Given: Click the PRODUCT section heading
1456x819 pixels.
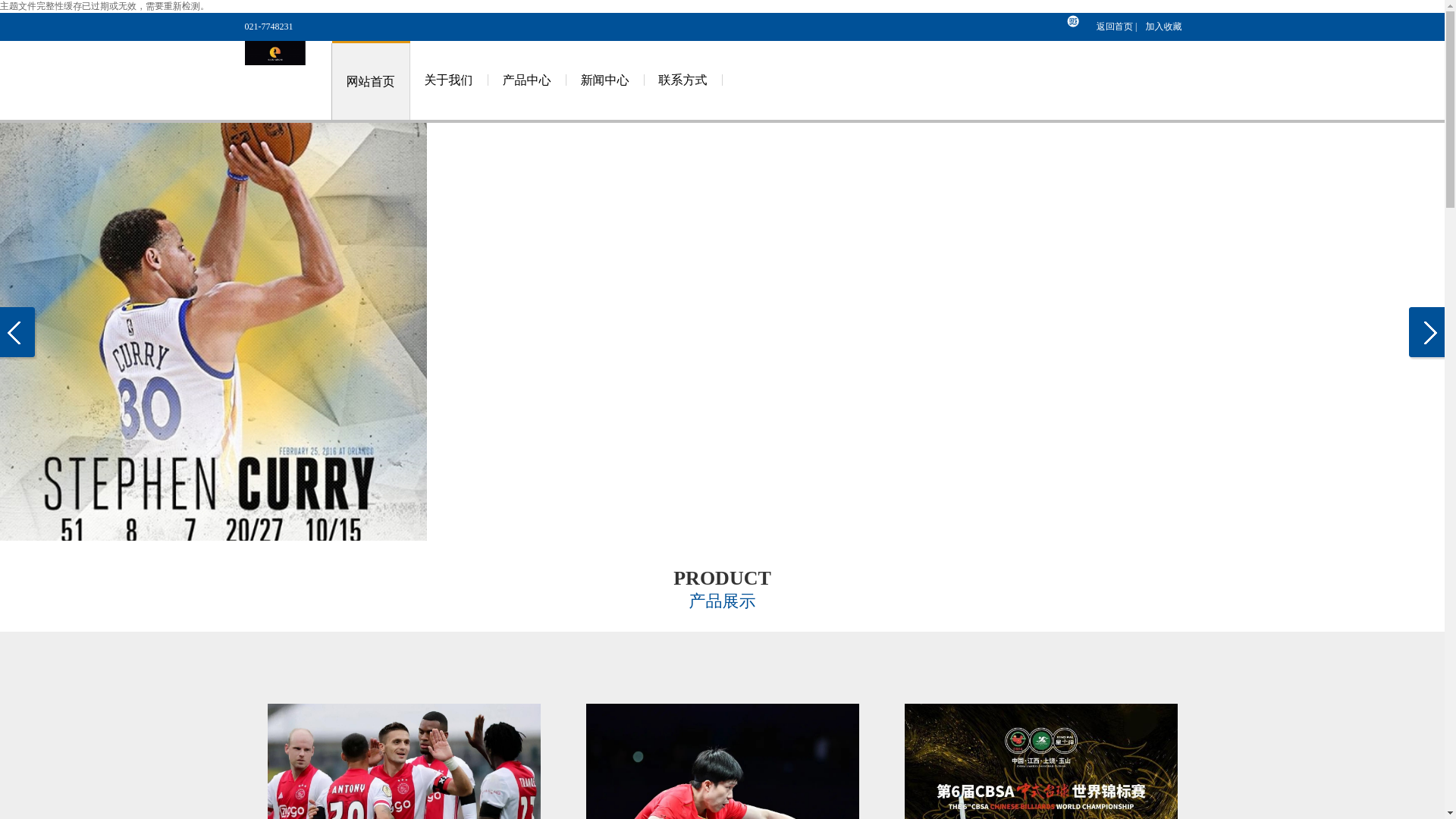Looking at the screenshot, I should point(722,578).
